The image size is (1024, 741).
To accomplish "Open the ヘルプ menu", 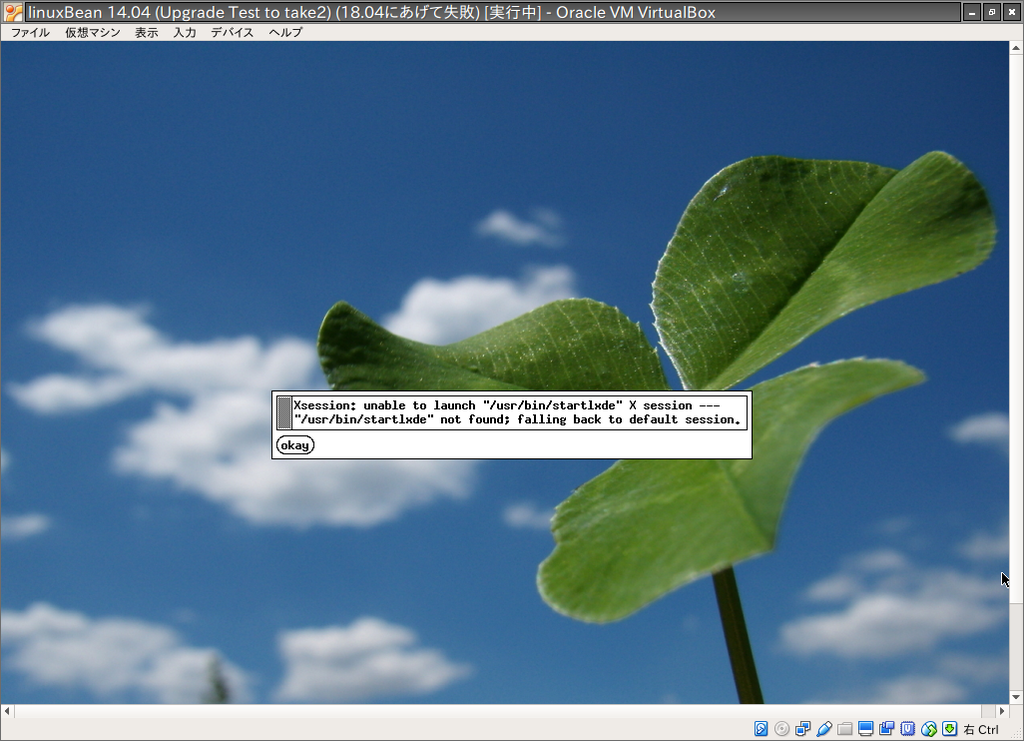I will point(284,32).
